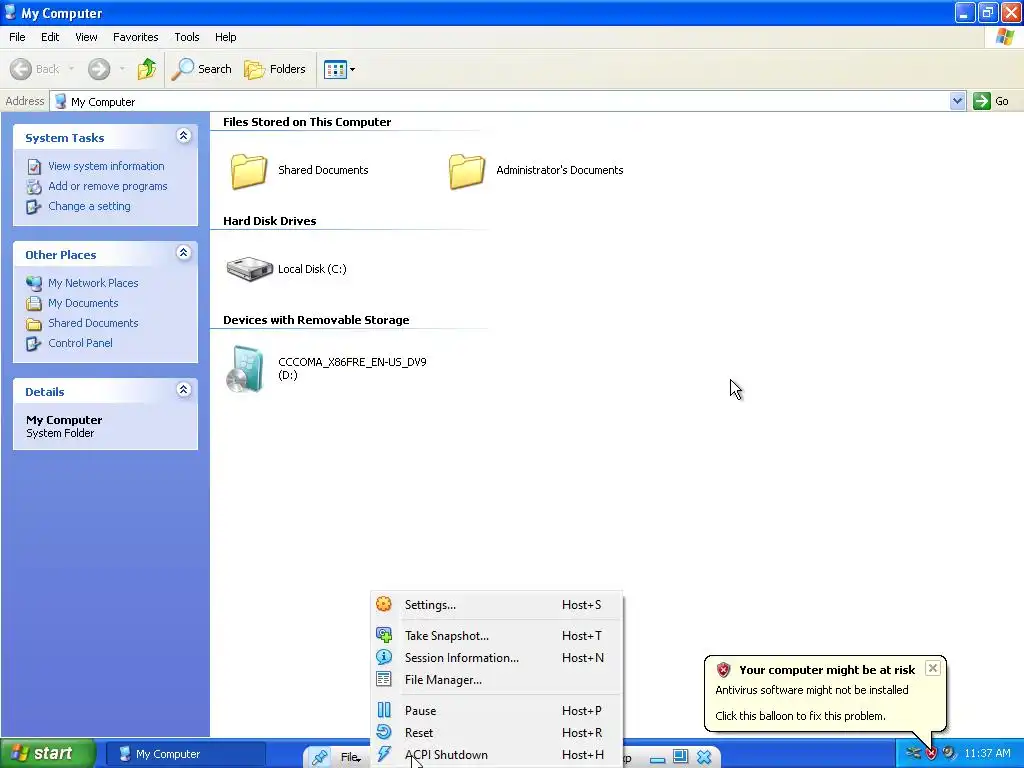The image size is (1024, 768).
Task: Click red security shield tray icon
Action: coord(931,754)
